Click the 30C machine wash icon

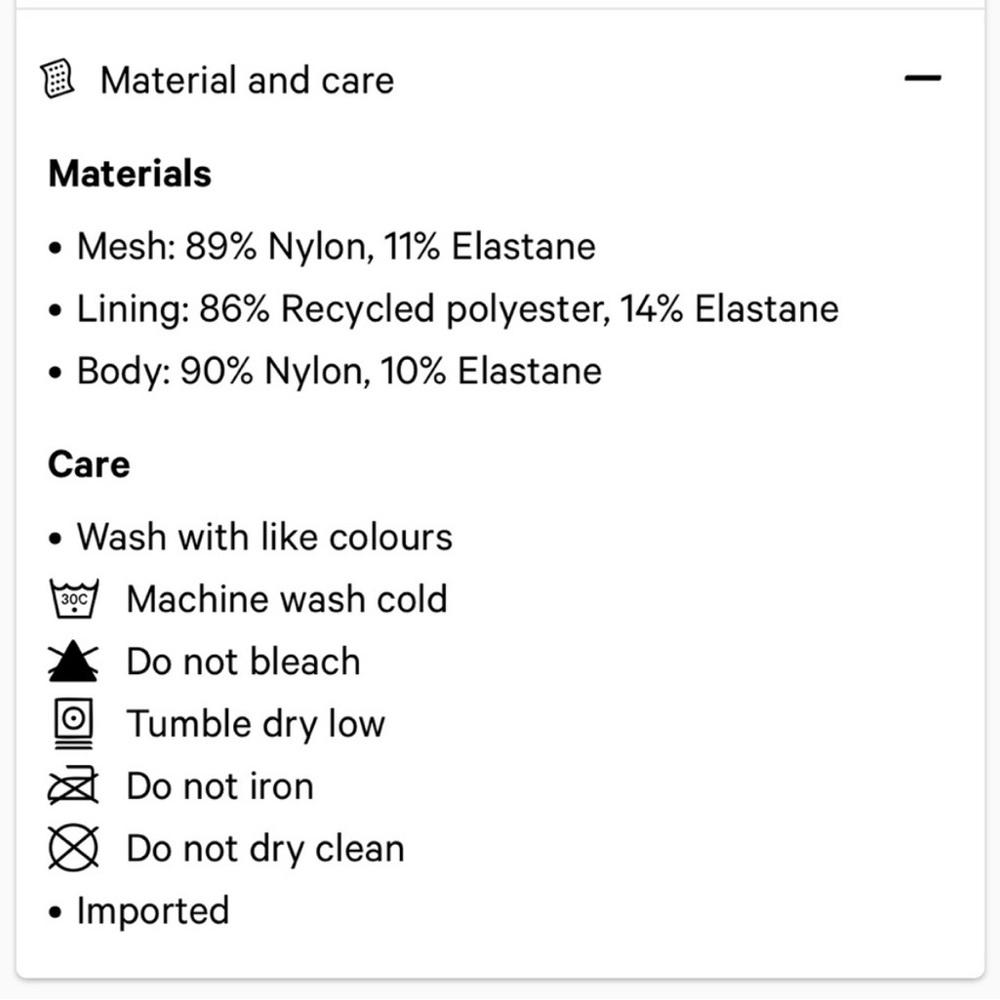(73, 599)
